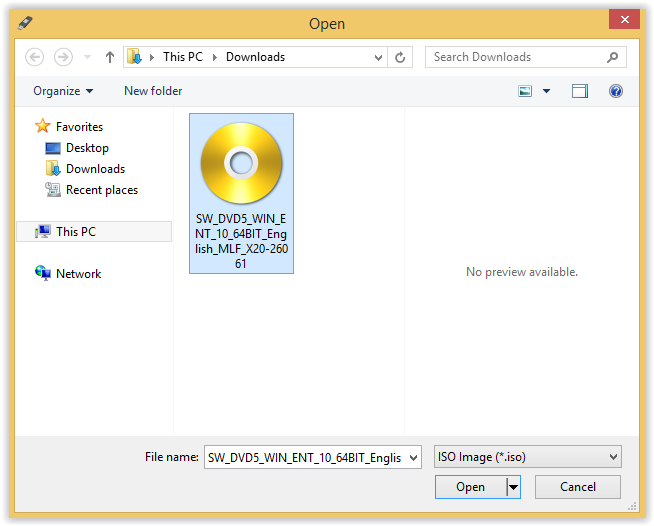Open the ISO Image file type dropdown

pyautogui.click(x=528, y=457)
